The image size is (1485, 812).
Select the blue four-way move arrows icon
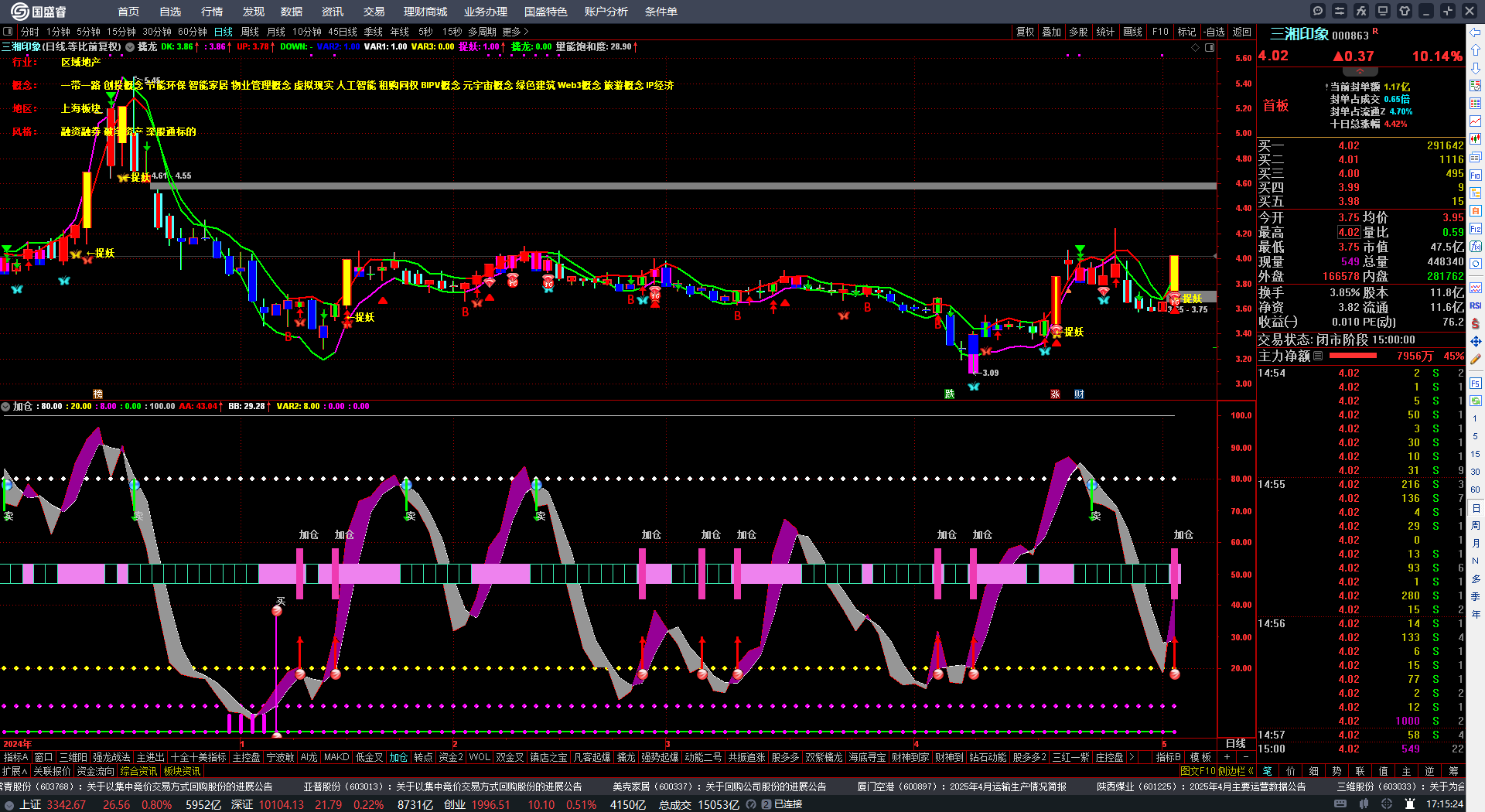pyautogui.click(x=1476, y=341)
